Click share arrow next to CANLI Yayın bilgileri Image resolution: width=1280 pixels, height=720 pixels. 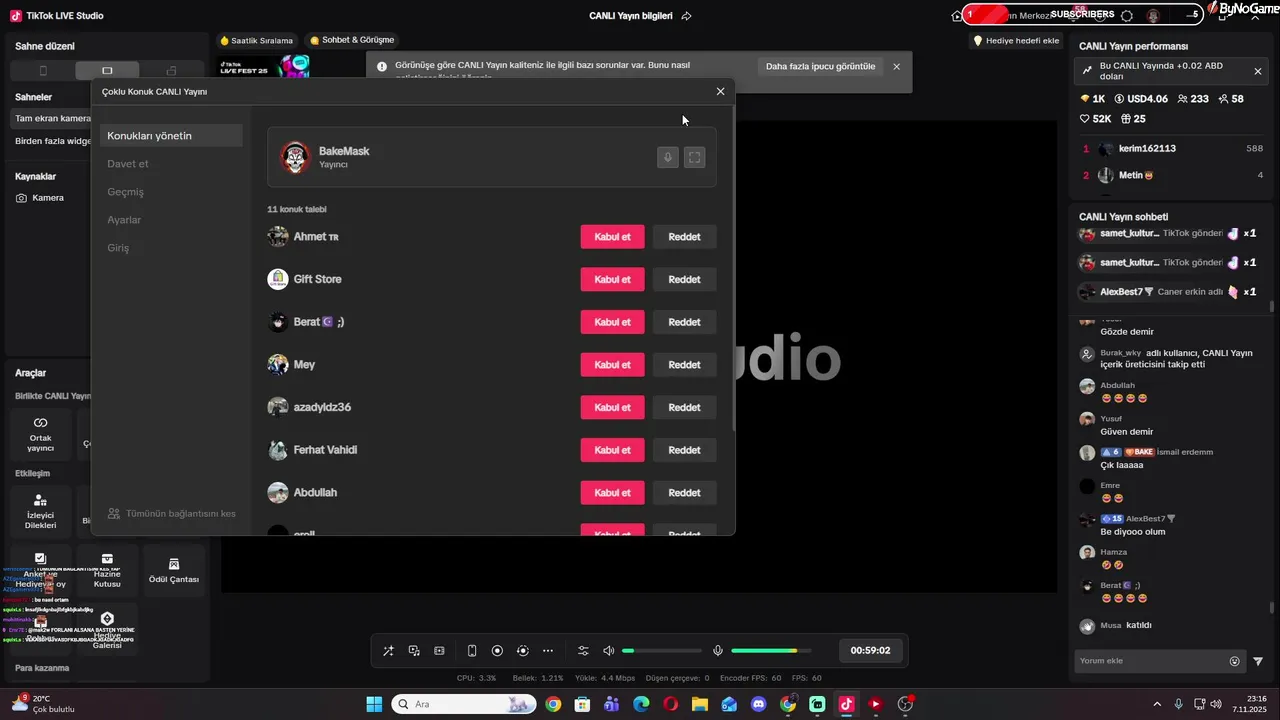pyautogui.click(x=686, y=16)
